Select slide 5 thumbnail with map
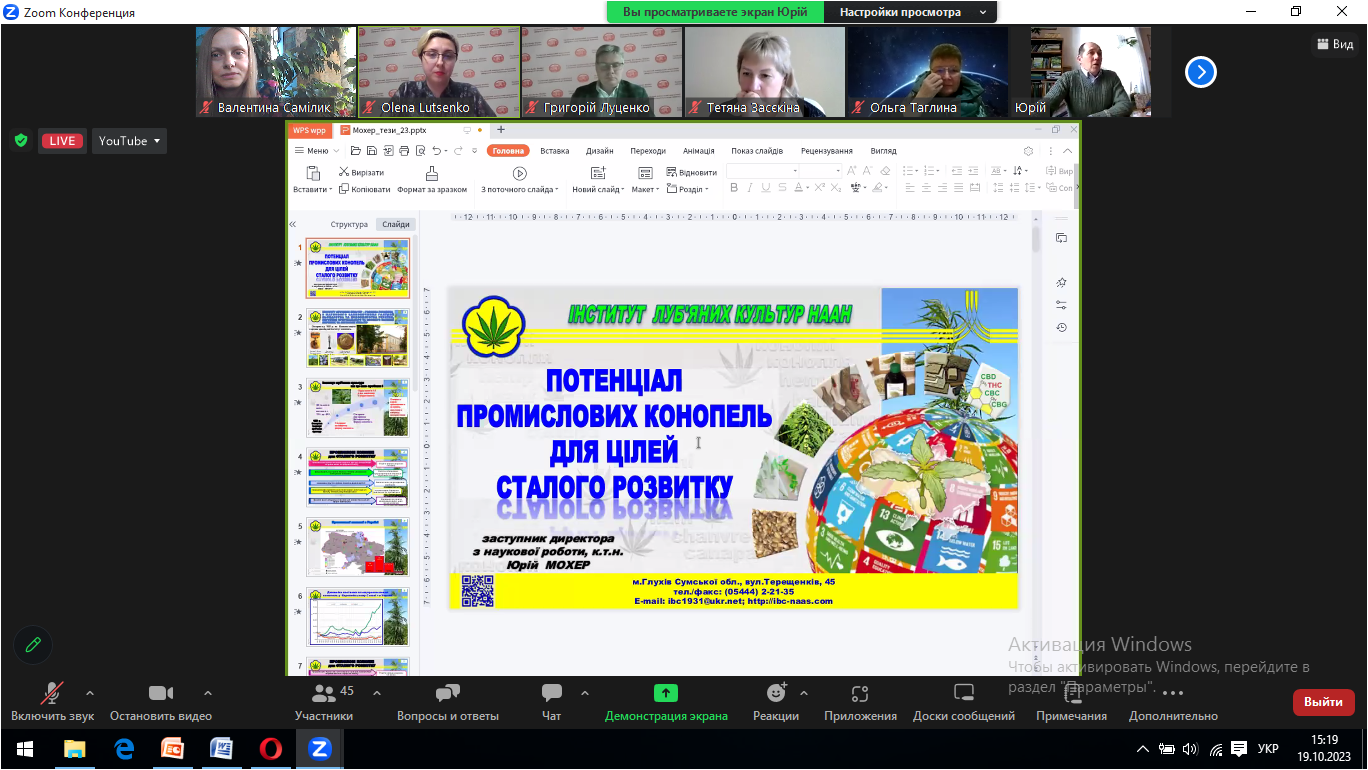The height and width of the screenshot is (770, 1368). coord(357,547)
